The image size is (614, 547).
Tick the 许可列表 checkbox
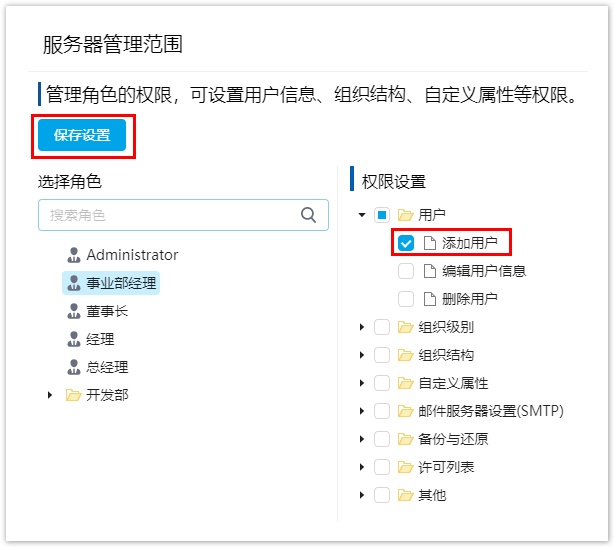coord(381,466)
